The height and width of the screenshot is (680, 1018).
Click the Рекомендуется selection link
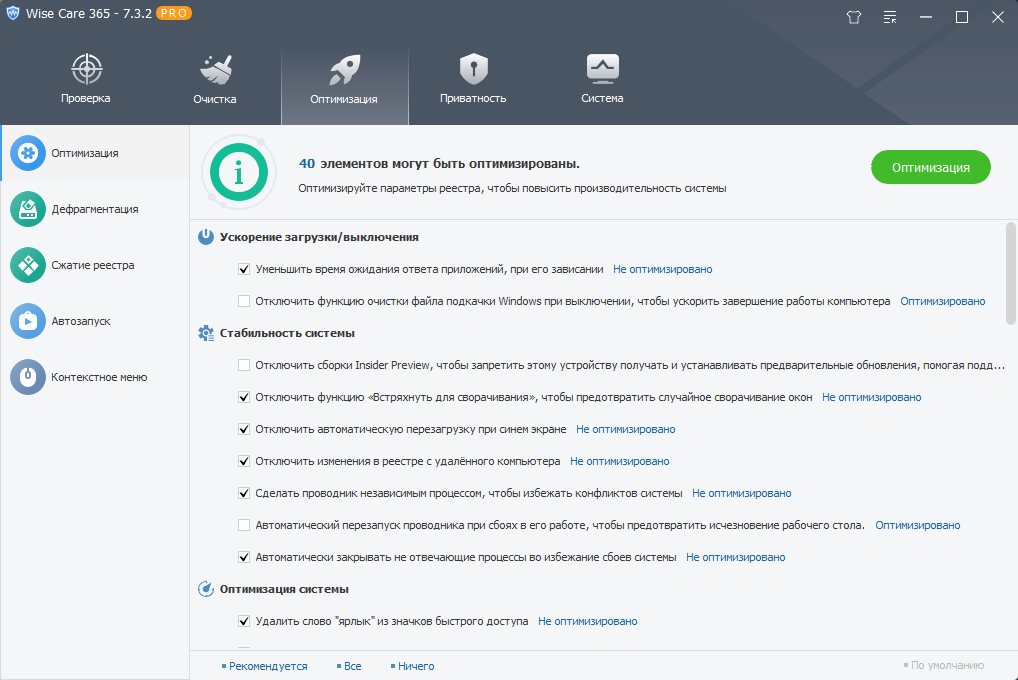pos(268,666)
